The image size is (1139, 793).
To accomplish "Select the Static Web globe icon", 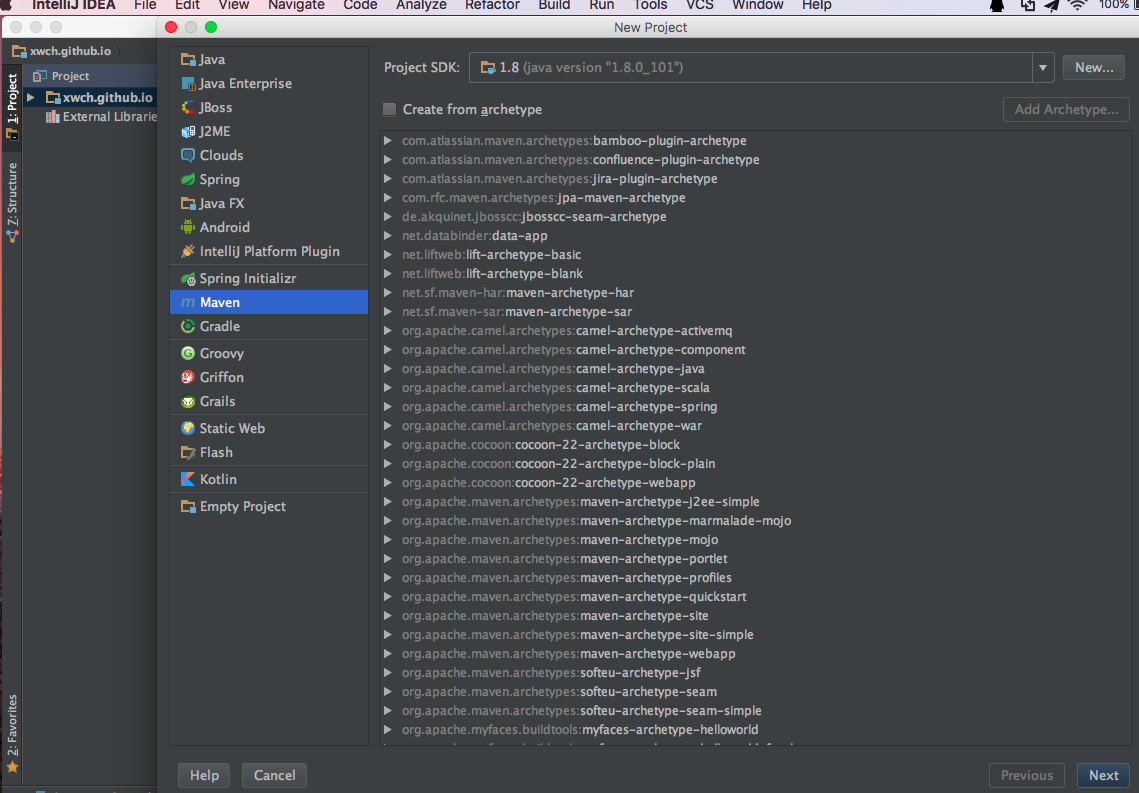I will point(188,428).
